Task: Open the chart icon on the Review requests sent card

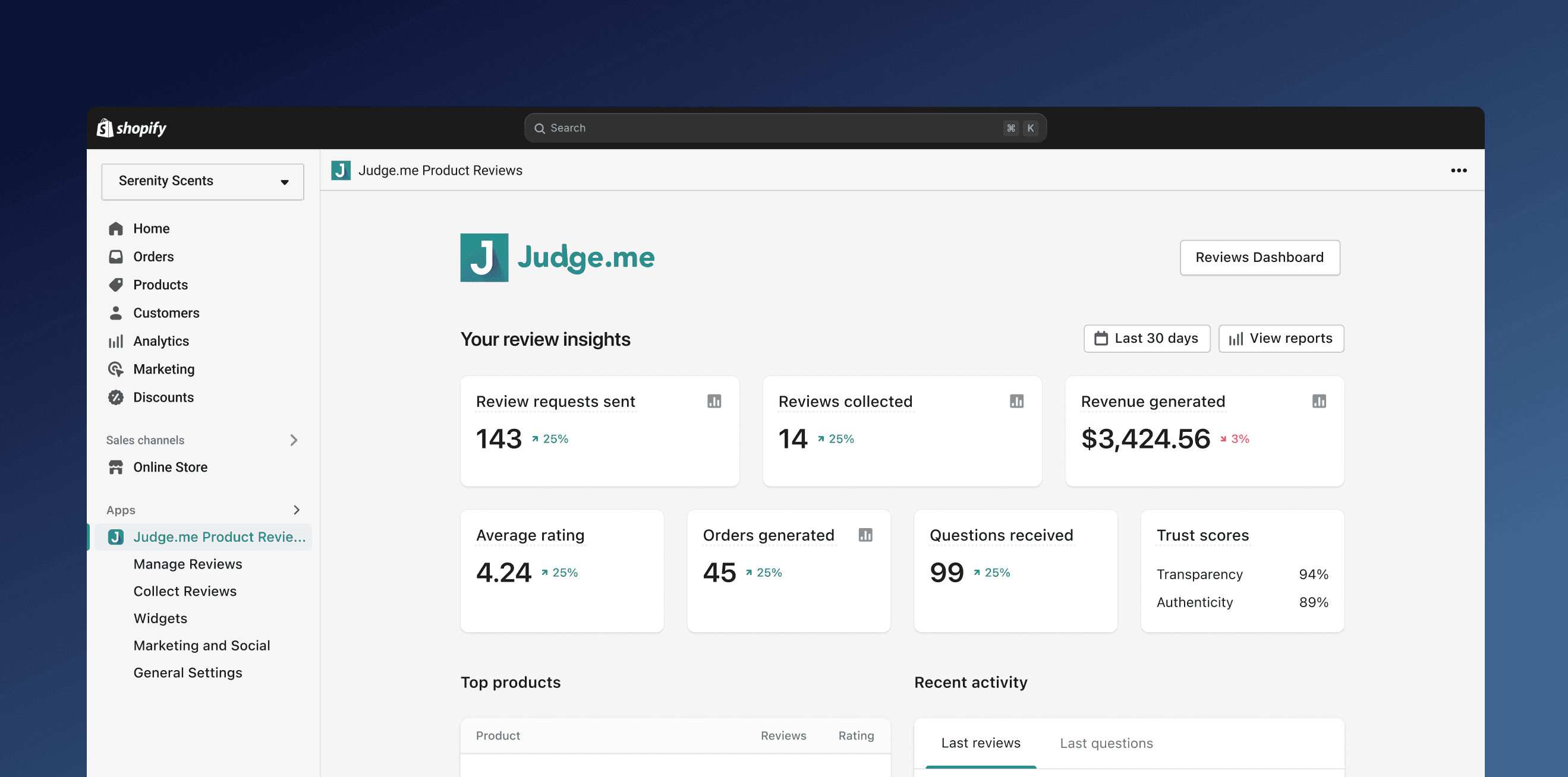Action: pyautogui.click(x=714, y=402)
